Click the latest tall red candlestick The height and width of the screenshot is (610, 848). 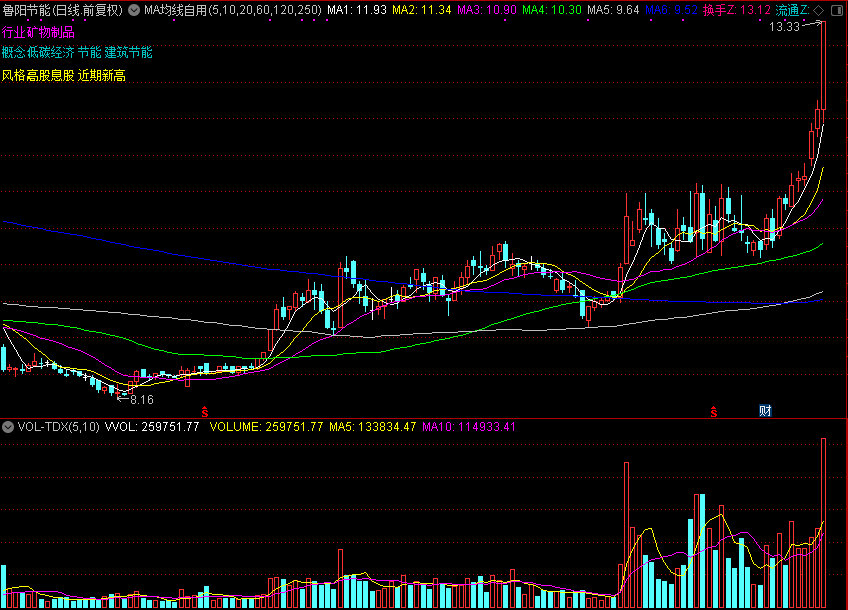point(823,65)
